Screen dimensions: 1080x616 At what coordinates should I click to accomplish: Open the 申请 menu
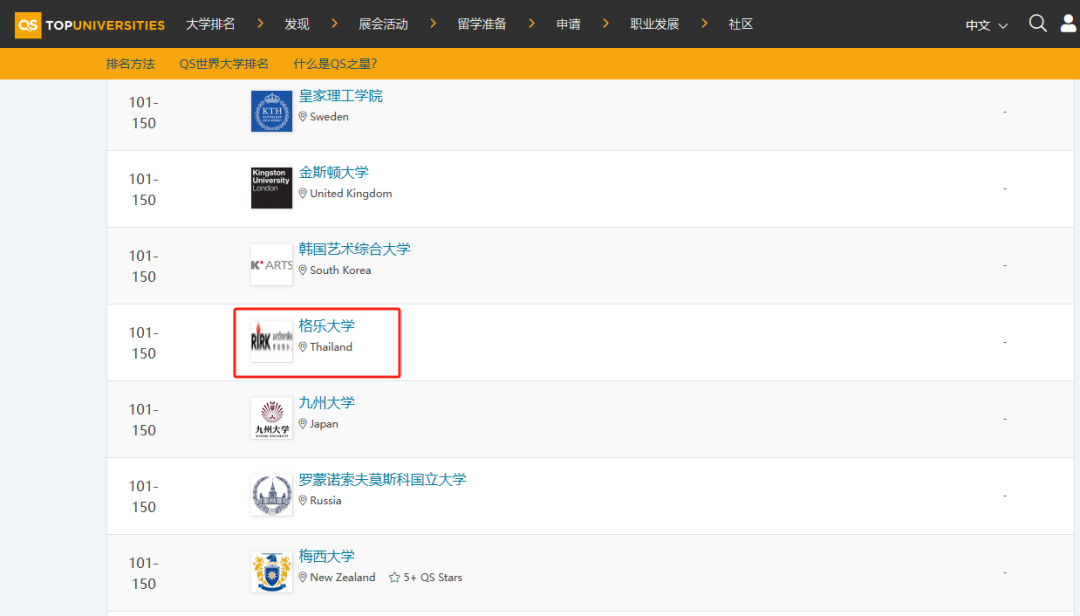click(x=568, y=24)
